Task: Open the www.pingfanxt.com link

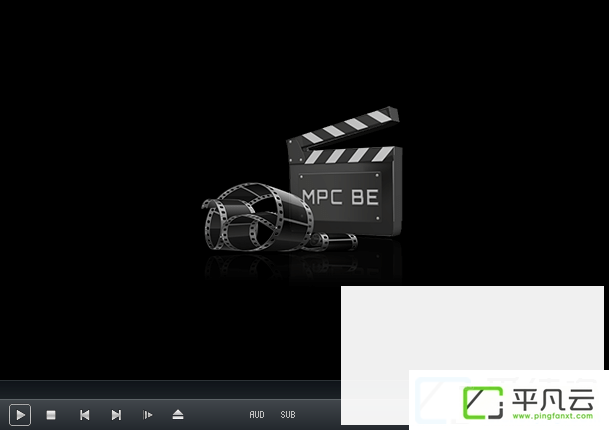Action: pyautogui.click(x=553, y=416)
